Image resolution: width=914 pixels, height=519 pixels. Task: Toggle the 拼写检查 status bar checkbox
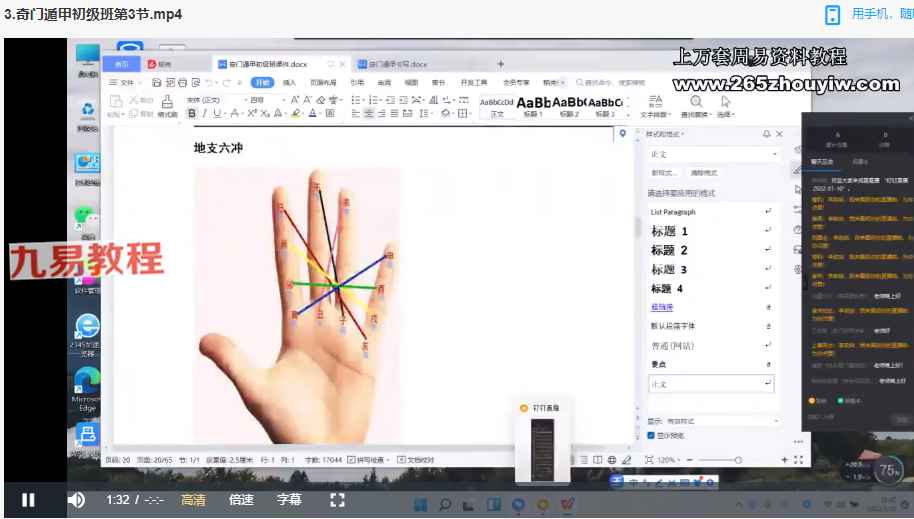pos(352,460)
